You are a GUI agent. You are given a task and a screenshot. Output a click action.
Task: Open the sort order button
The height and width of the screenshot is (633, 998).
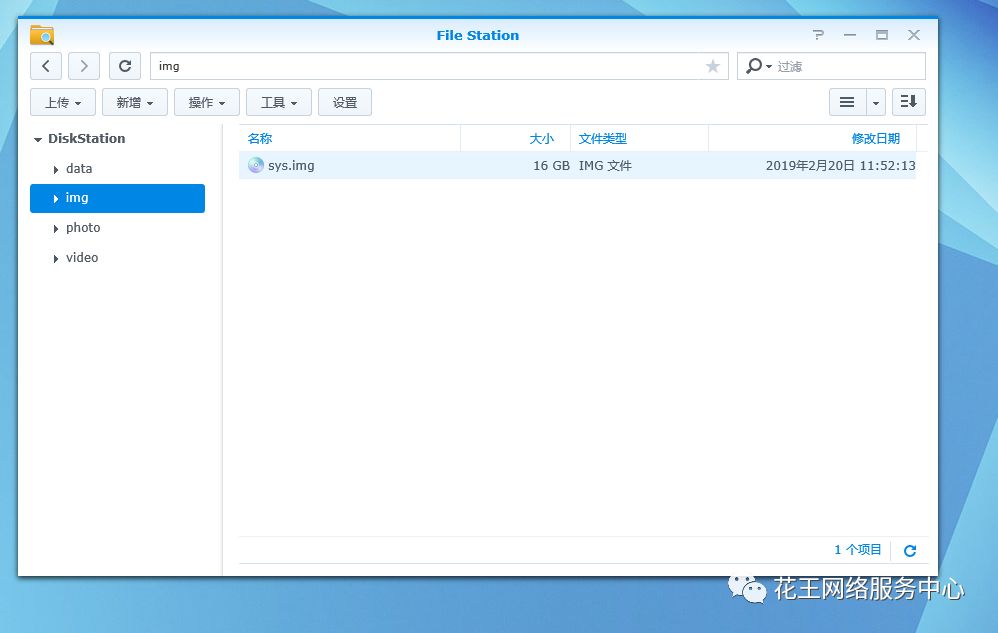point(909,102)
